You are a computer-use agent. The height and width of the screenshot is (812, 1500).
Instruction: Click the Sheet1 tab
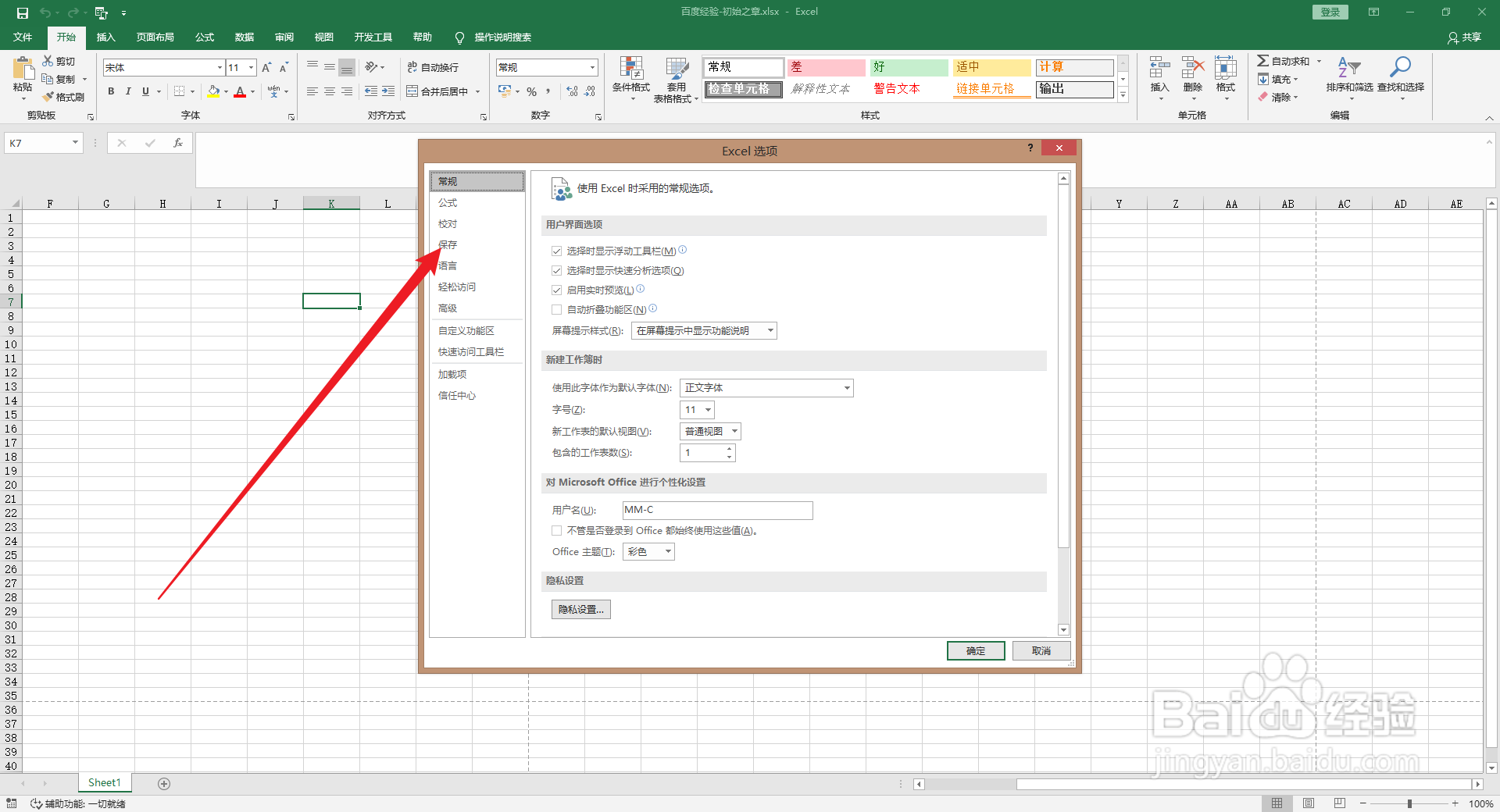105,783
